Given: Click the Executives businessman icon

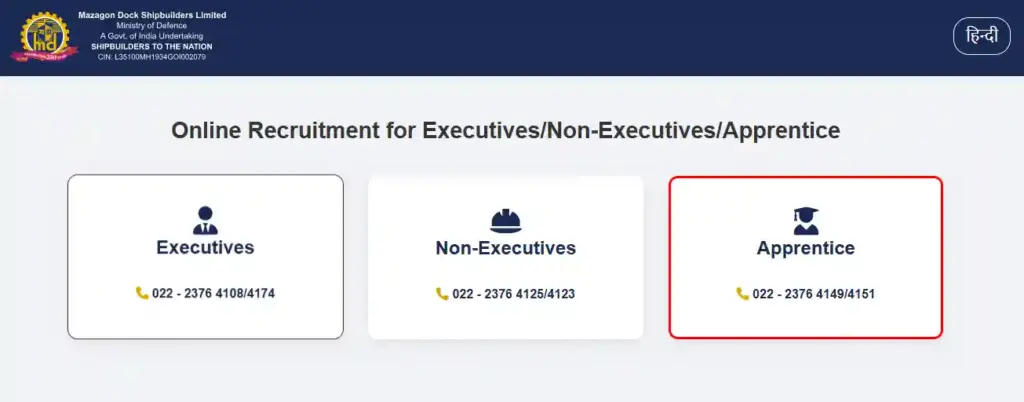Looking at the screenshot, I should pos(205,220).
